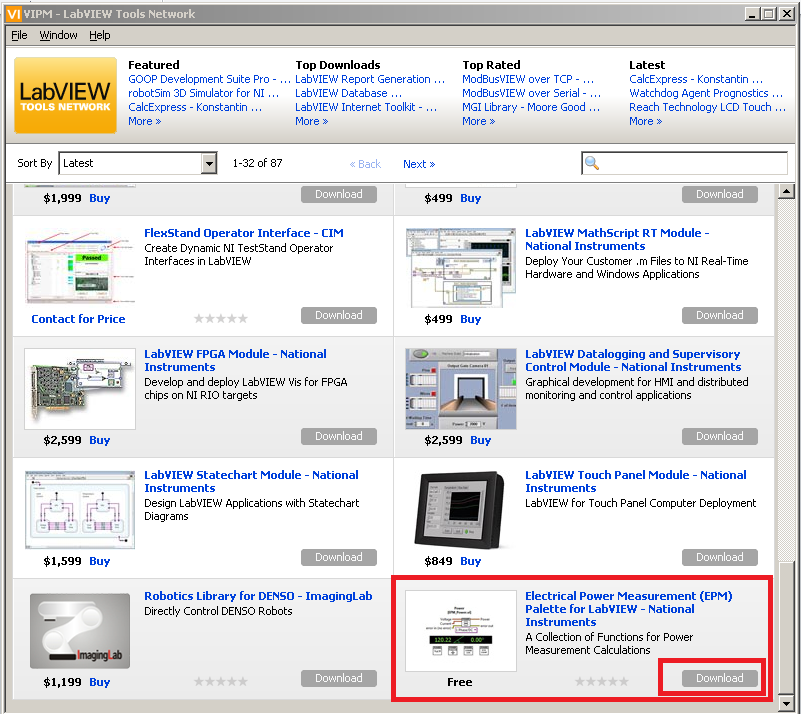Viewport: 801px width, 714px height.
Task: Open the File menu
Action: pos(19,34)
